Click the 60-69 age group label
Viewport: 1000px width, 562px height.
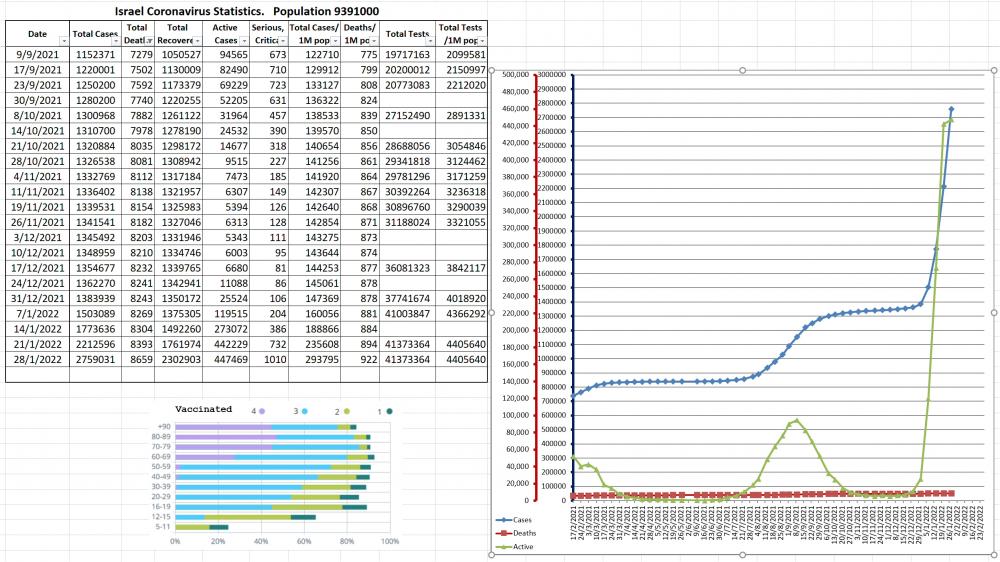click(161, 457)
